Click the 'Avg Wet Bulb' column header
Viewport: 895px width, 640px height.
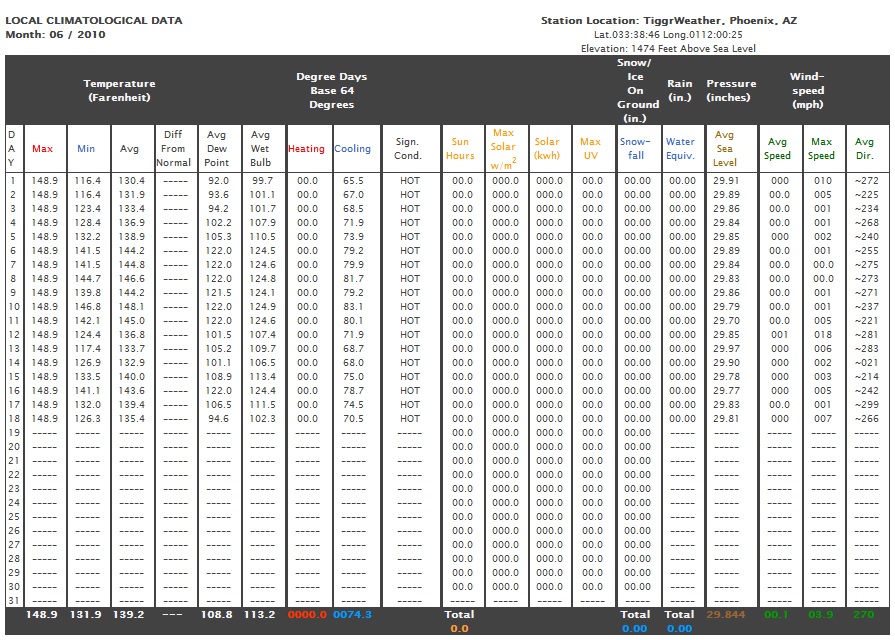tap(260, 148)
